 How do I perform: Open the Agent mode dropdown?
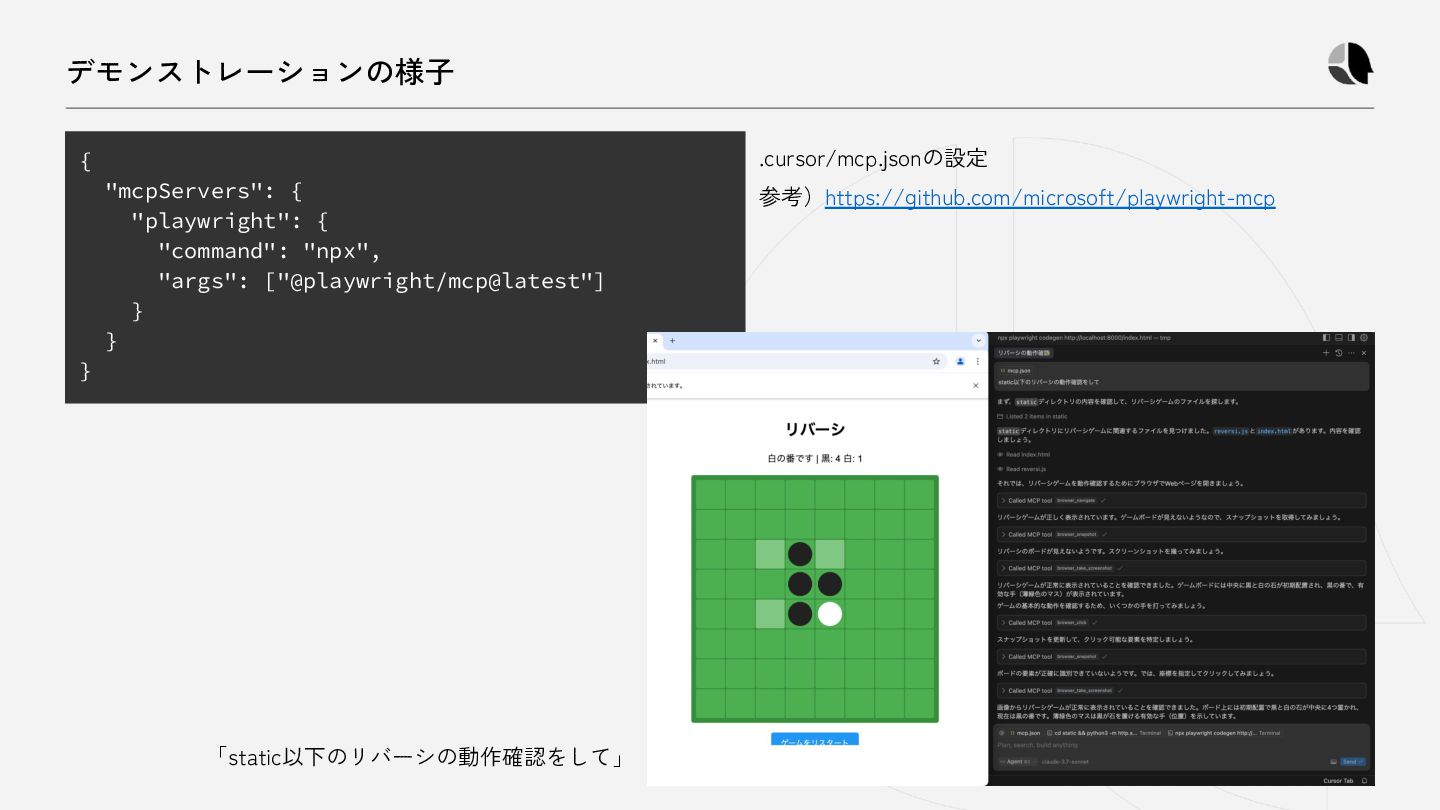point(1016,762)
